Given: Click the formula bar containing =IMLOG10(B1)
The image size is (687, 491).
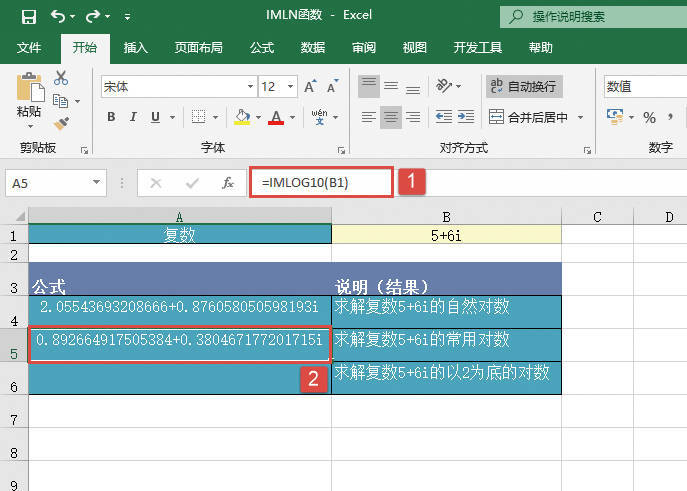Looking at the screenshot, I should 320,183.
